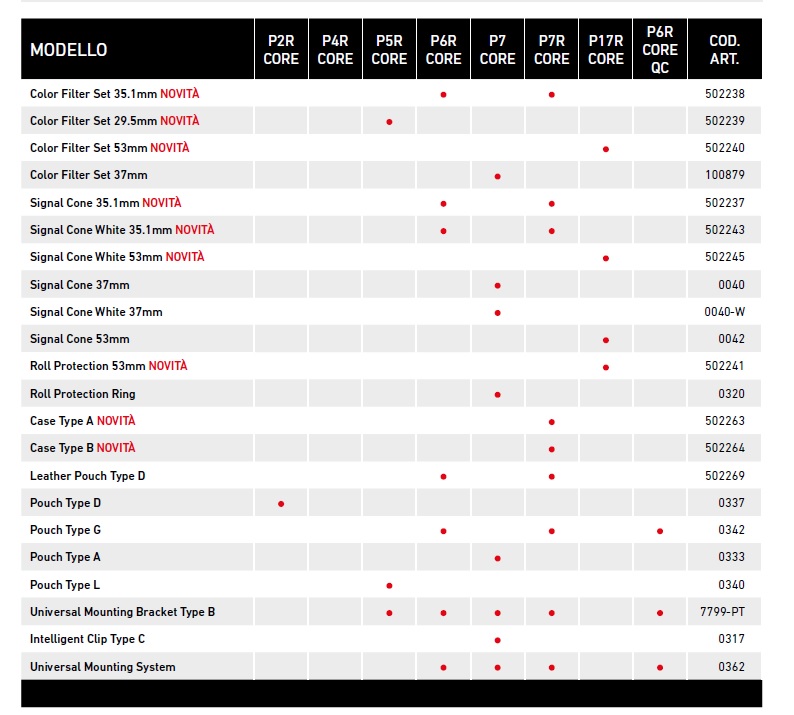Viewport: 794px width, 715px height.
Task: Click the red dot in the Pouch Type L row
Action: (x=389, y=585)
